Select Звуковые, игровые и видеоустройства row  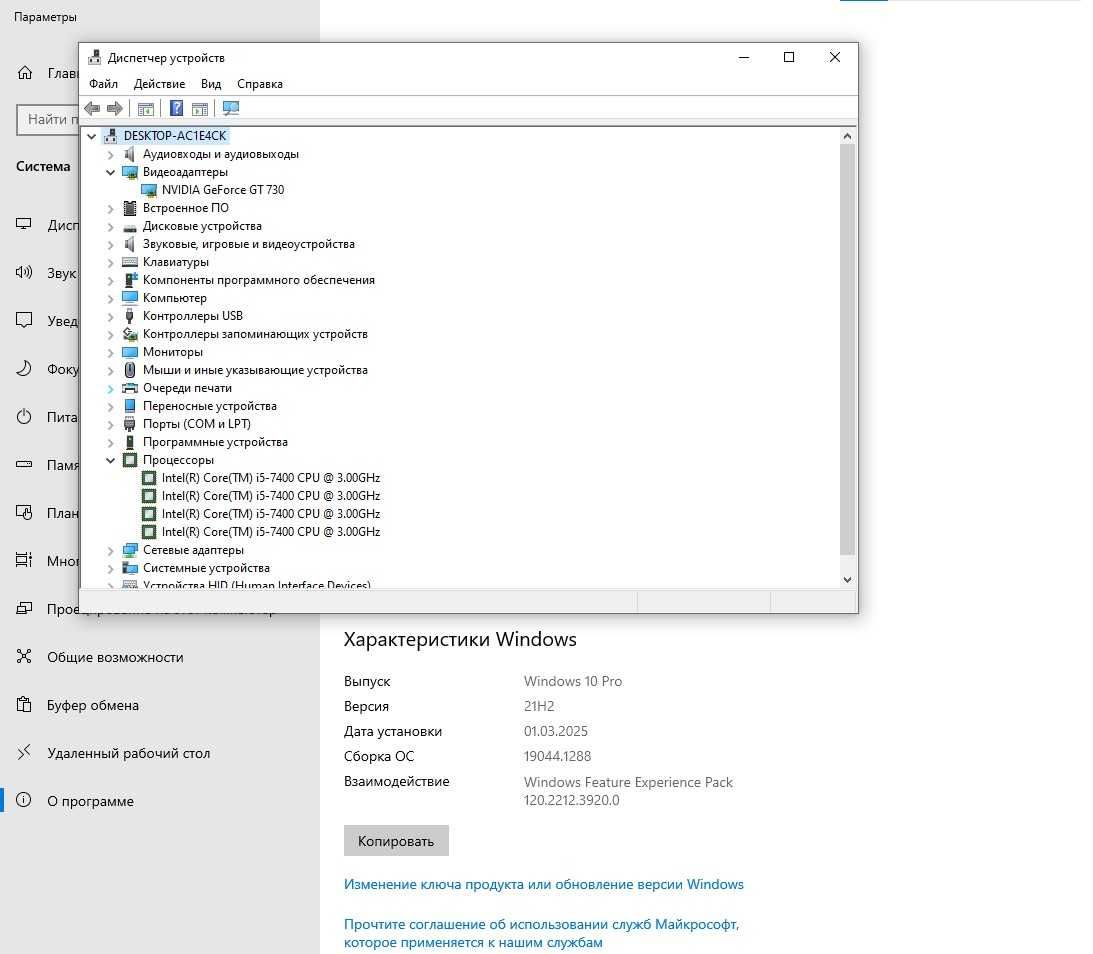(248, 244)
